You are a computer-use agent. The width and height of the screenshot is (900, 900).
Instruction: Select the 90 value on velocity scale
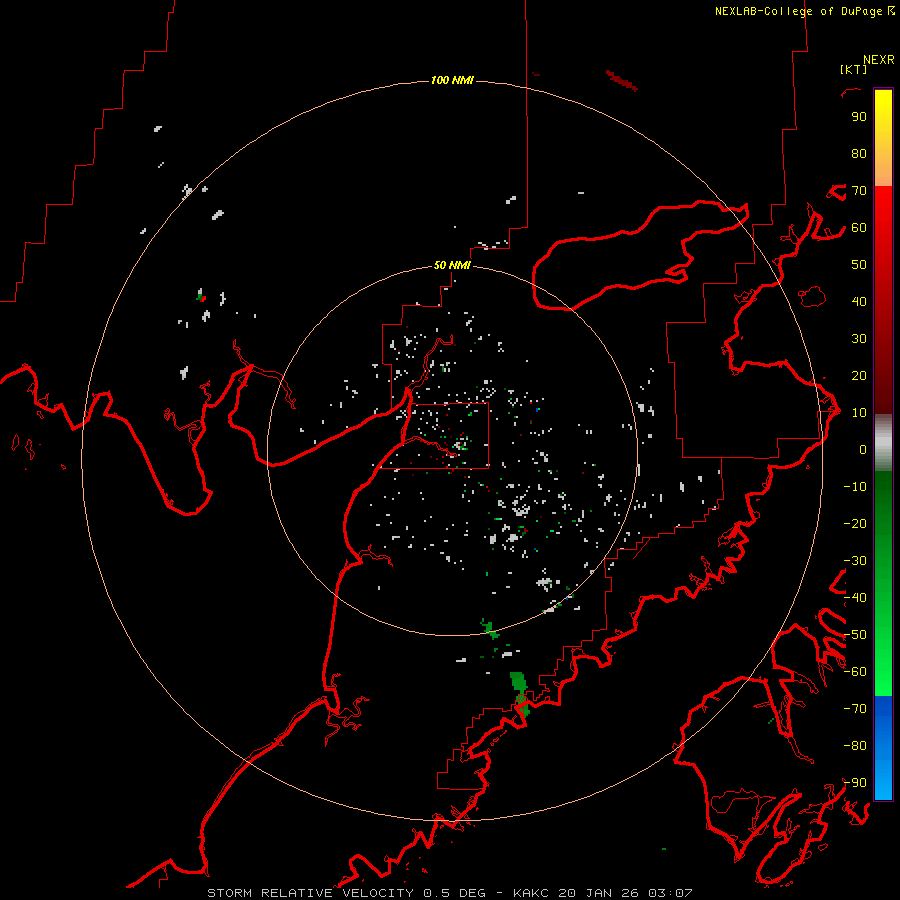point(859,117)
